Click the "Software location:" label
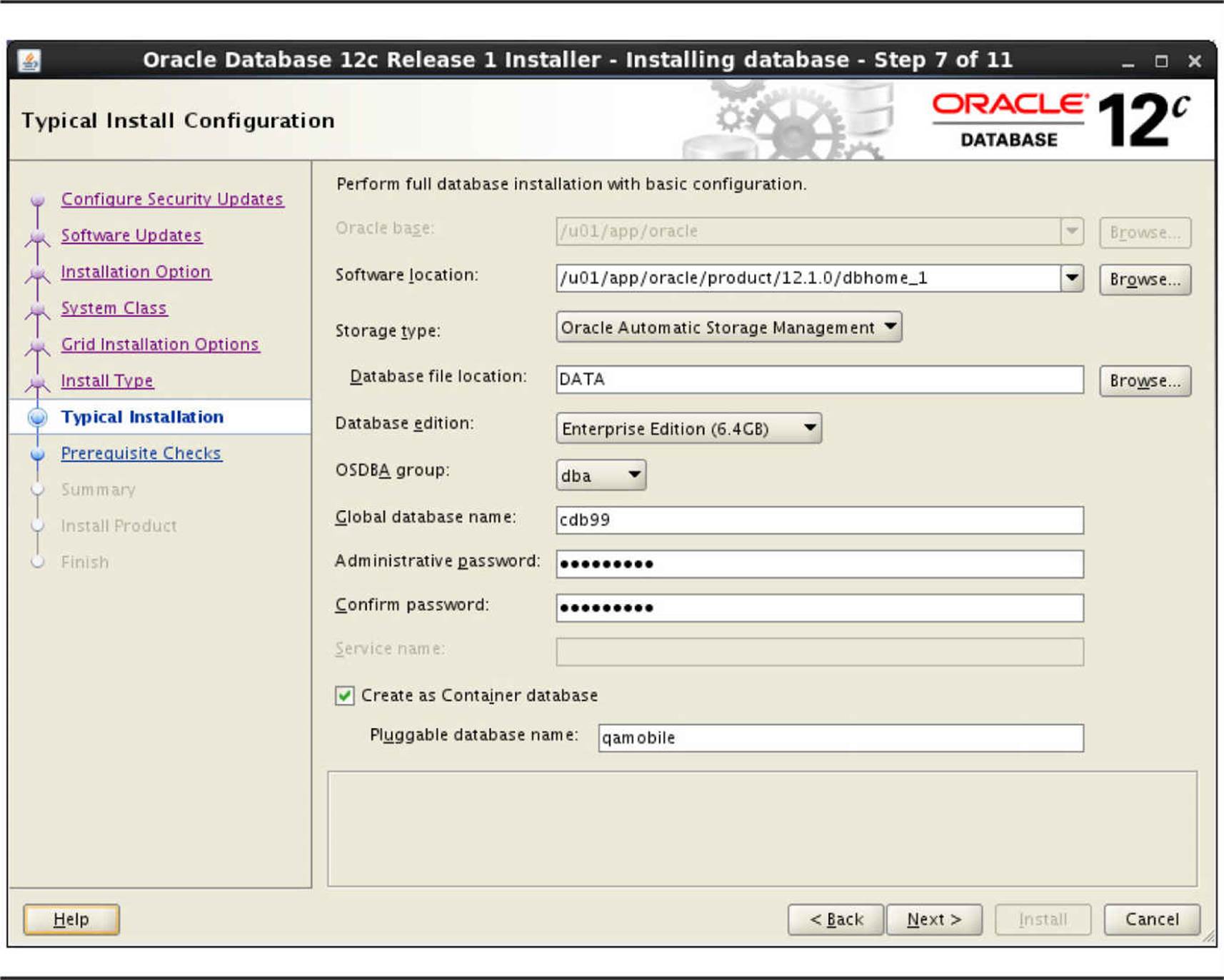Screen dimensions: 1224x980 point(407,275)
